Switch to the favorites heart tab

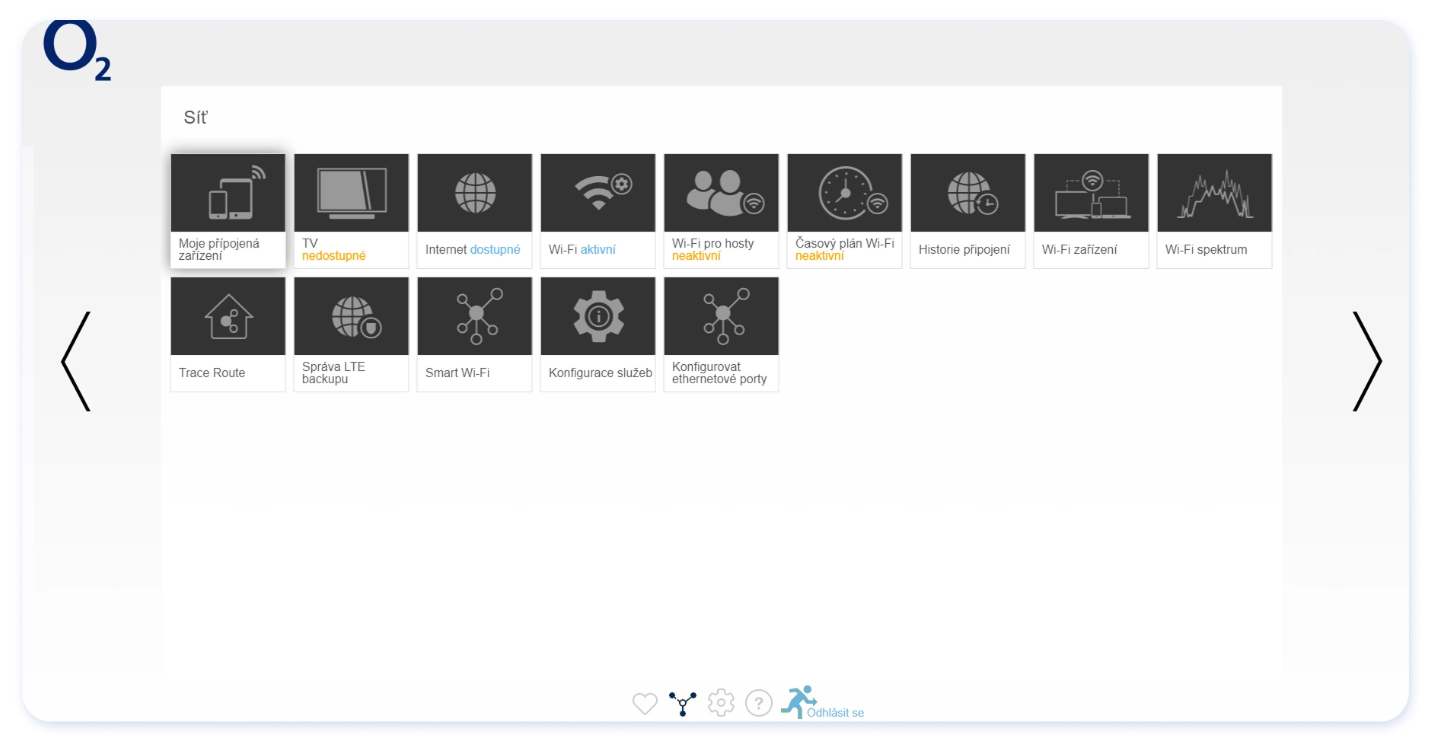[645, 704]
